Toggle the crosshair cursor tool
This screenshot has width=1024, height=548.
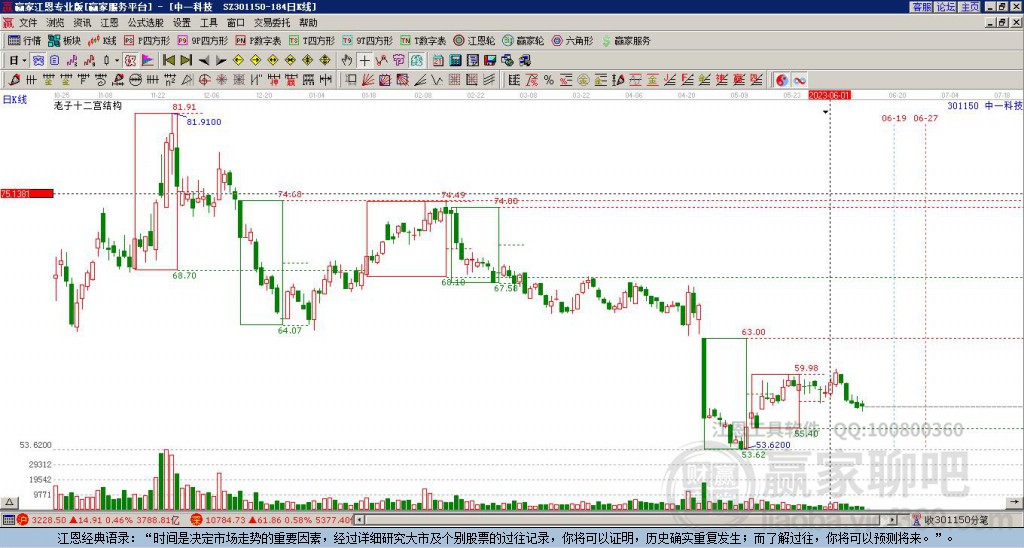point(364,60)
